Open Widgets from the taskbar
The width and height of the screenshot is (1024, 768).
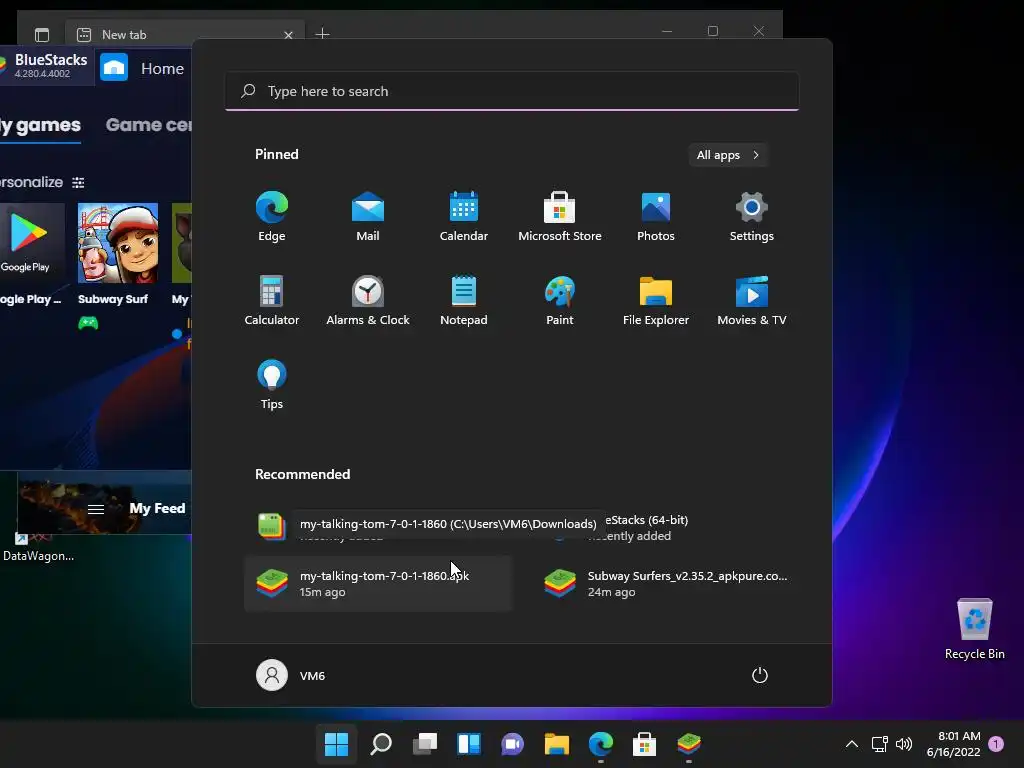click(x=469, y=744)
